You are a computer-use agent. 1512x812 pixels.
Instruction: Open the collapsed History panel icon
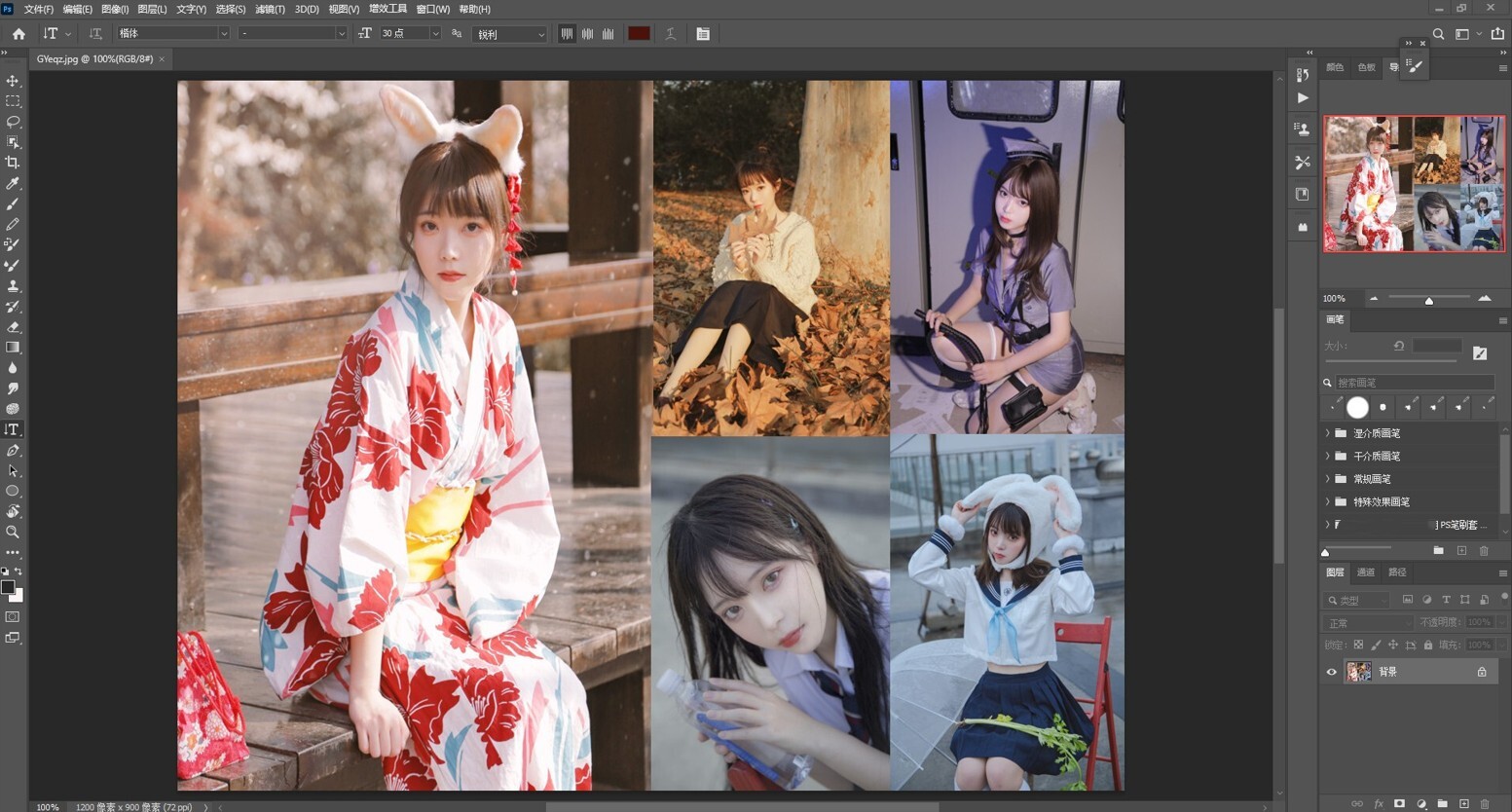(x=1303, y=74)
